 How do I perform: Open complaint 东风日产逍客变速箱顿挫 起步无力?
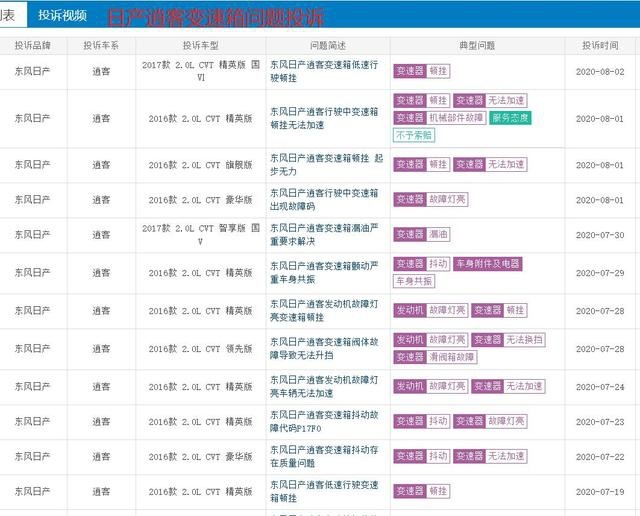[327, 165]
